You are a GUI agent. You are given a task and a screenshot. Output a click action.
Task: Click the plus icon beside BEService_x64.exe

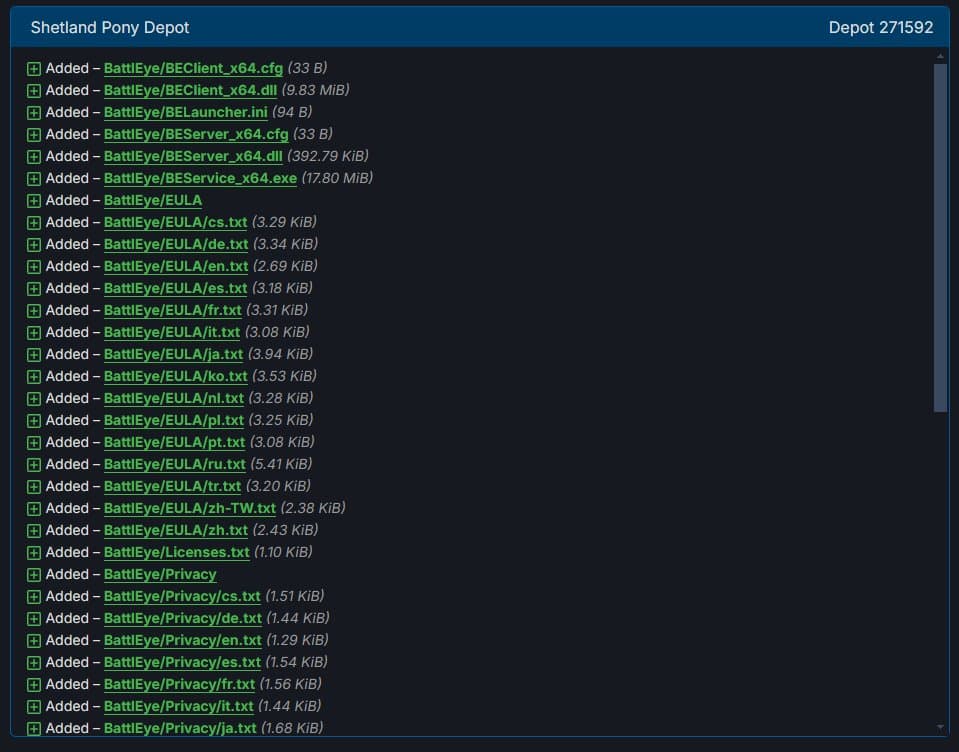34,179
